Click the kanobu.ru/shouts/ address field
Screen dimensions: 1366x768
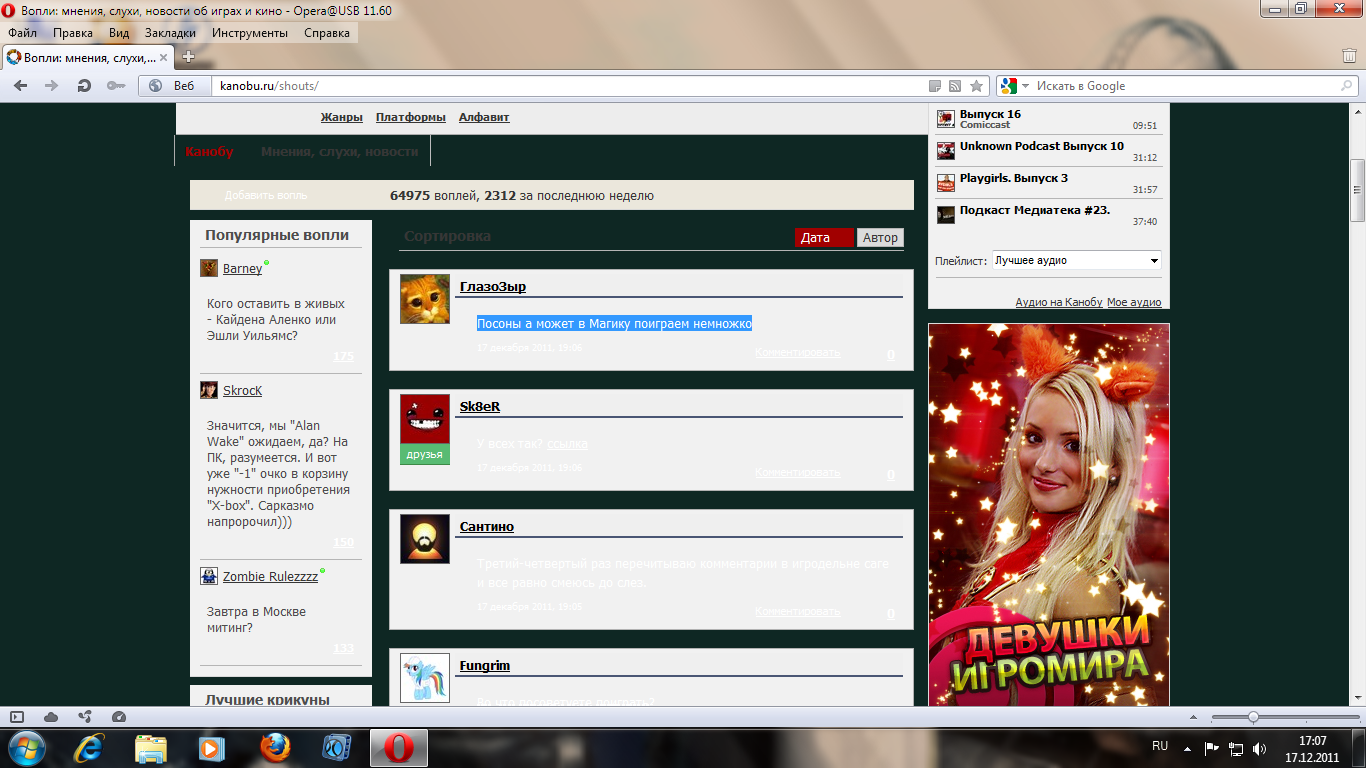coord(570,86)
